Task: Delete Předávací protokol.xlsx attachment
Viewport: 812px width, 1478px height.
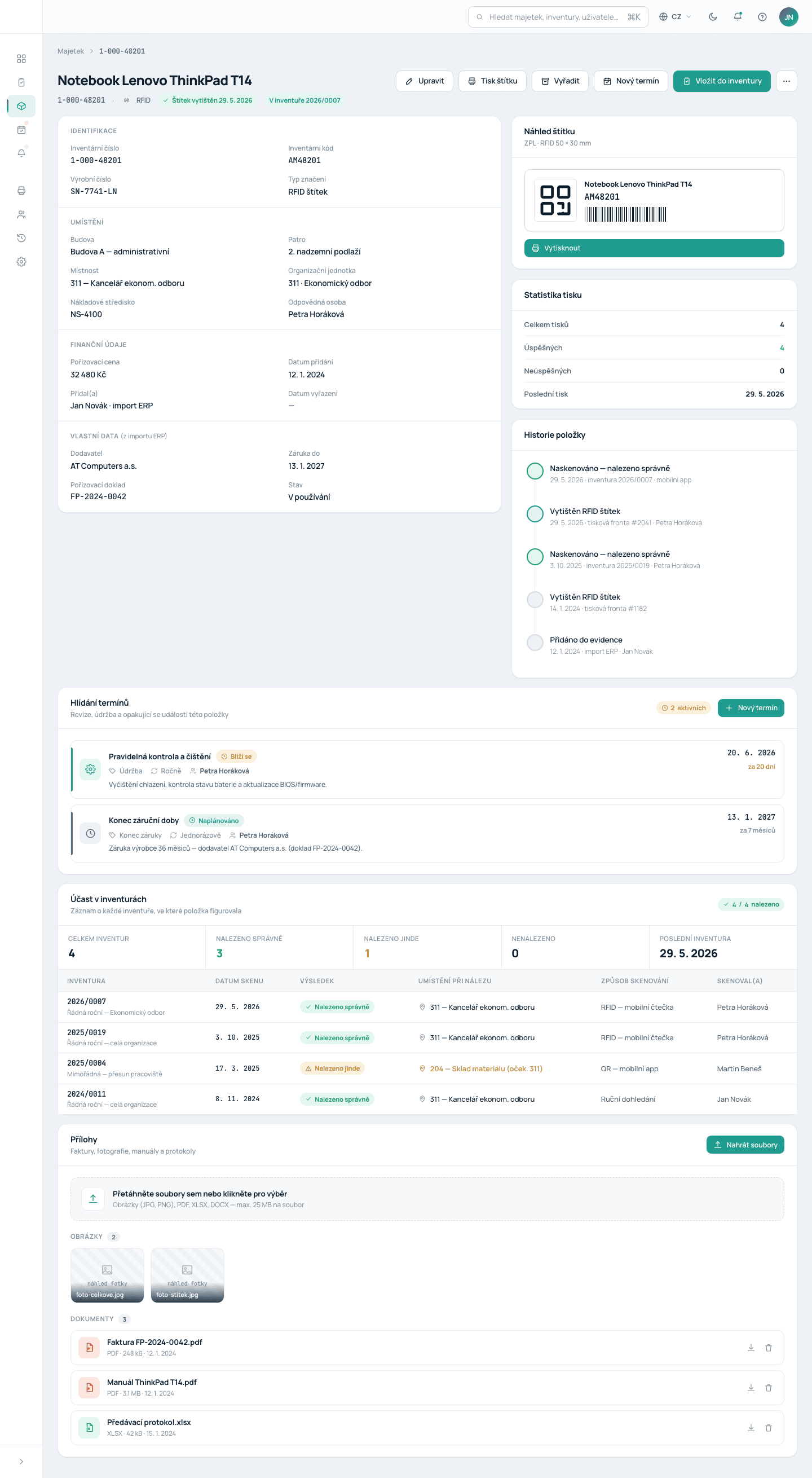Action: (769, 1428)
